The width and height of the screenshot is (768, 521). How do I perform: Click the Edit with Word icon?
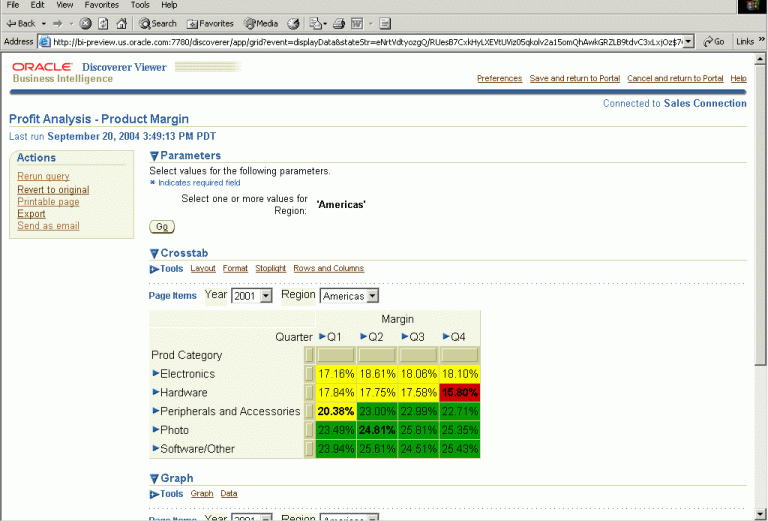point(357,24)
